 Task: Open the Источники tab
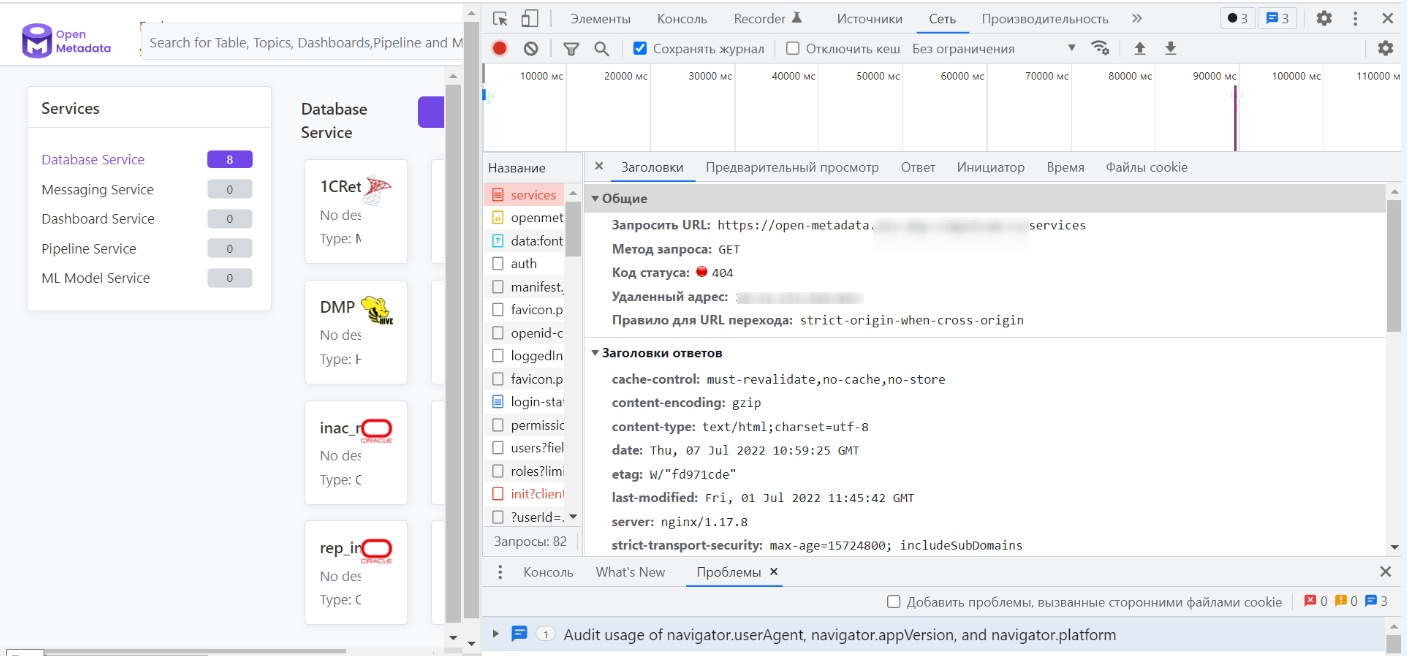point(869,18)
